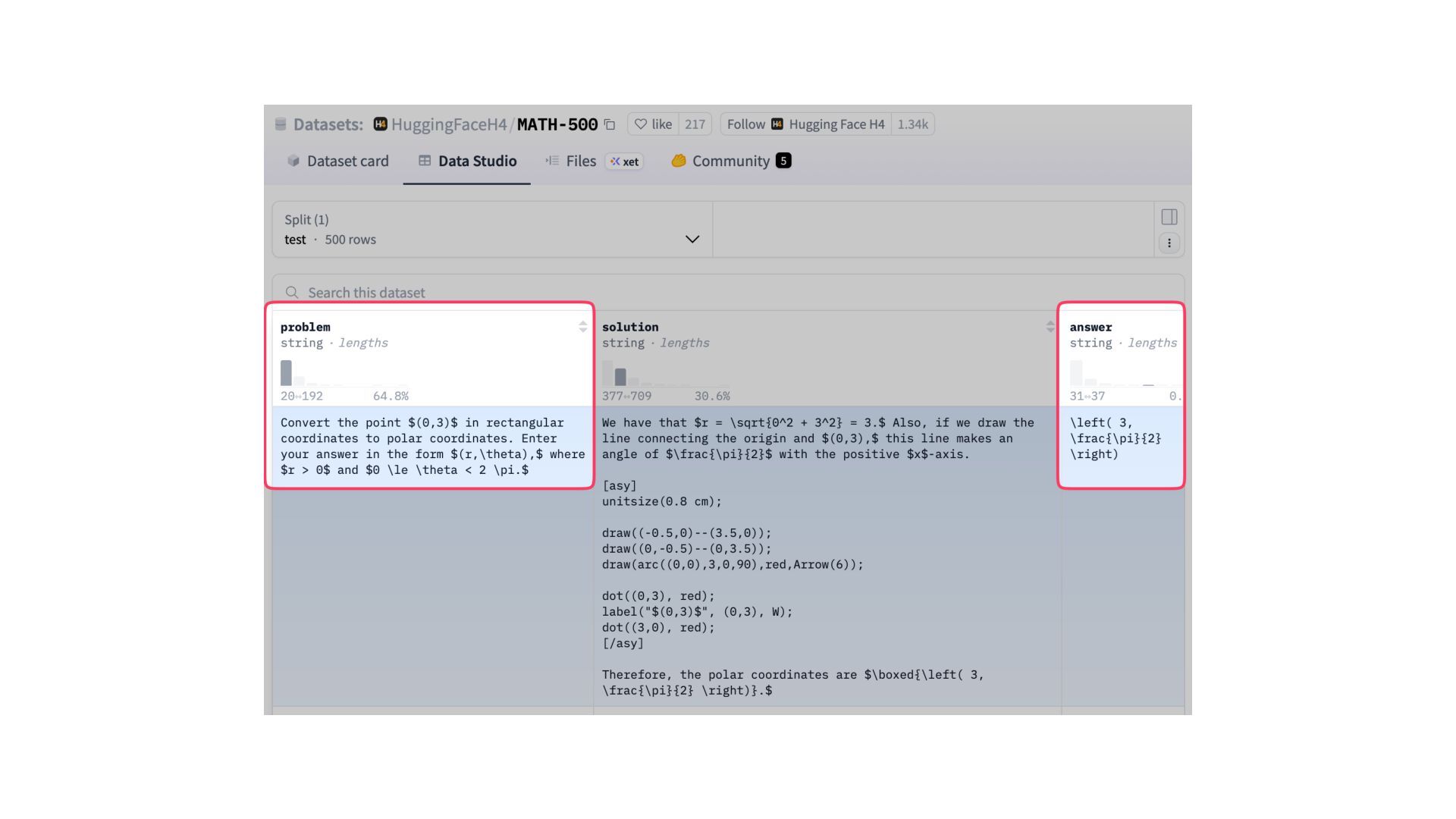
Task: Open the Files tab
Action: point(581,161)
